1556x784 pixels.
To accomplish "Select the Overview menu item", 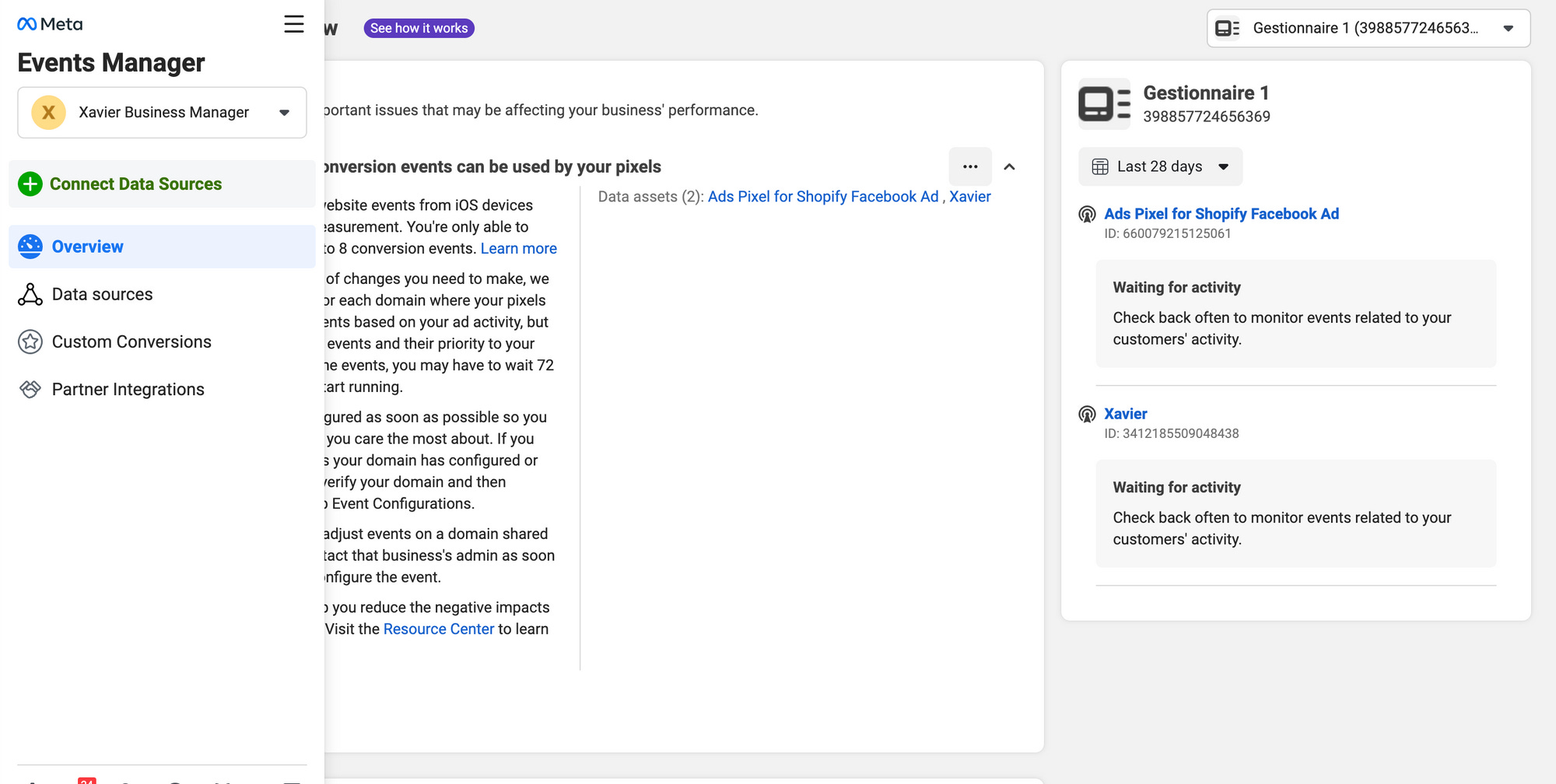I will (162, 247).
